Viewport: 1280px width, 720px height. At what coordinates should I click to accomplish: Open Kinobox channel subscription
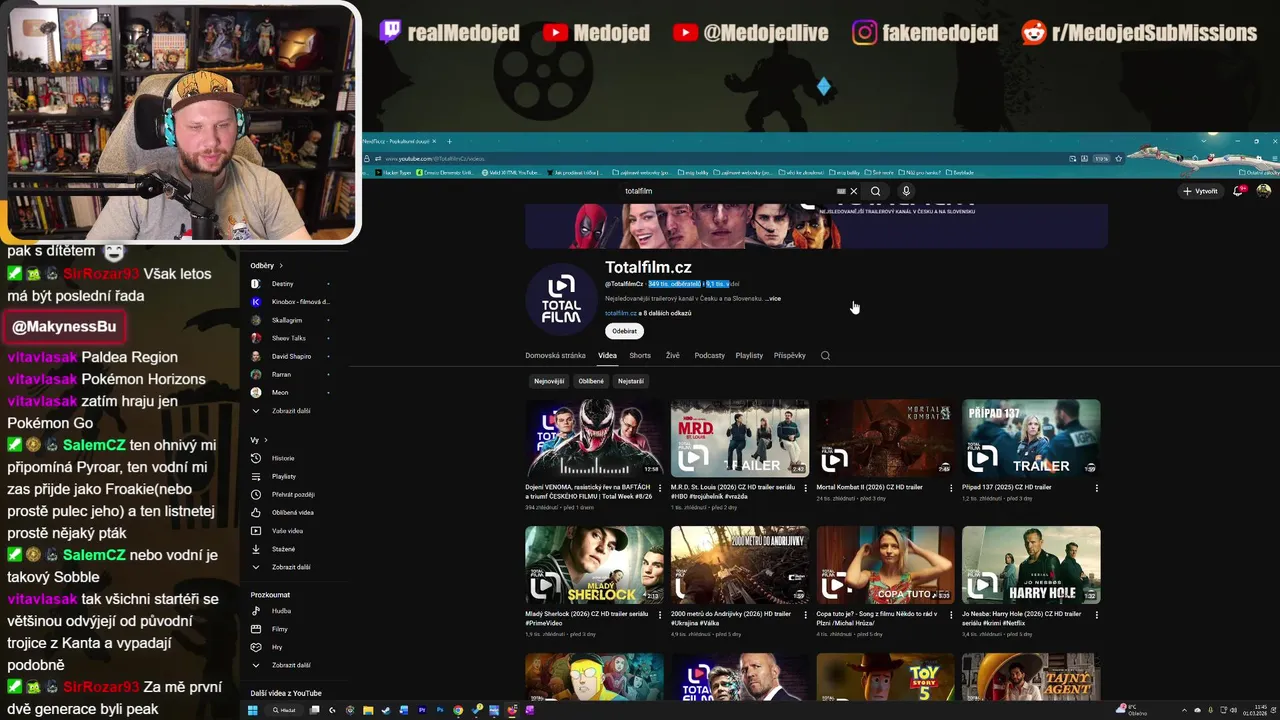(x=290, y=302)
